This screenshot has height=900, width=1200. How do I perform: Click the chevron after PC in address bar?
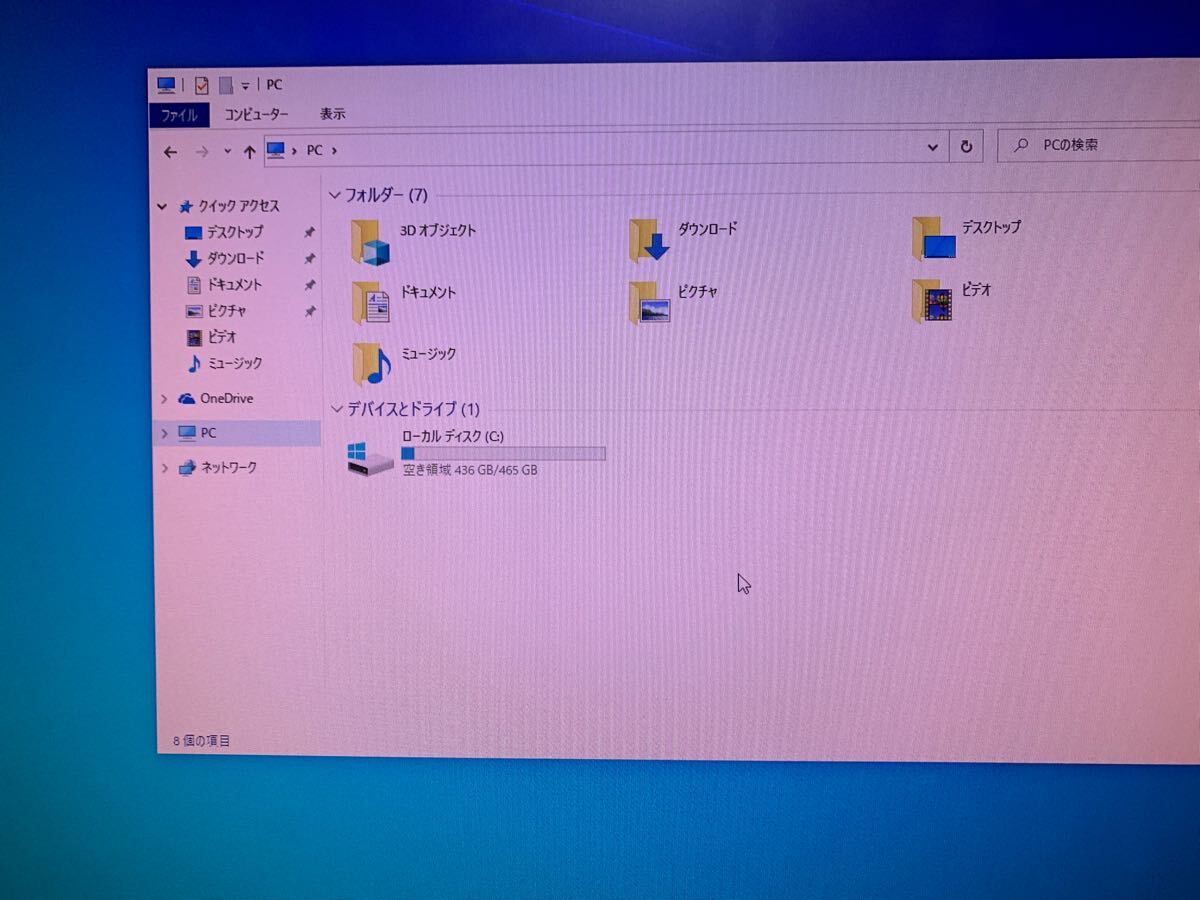pos(333,150)
